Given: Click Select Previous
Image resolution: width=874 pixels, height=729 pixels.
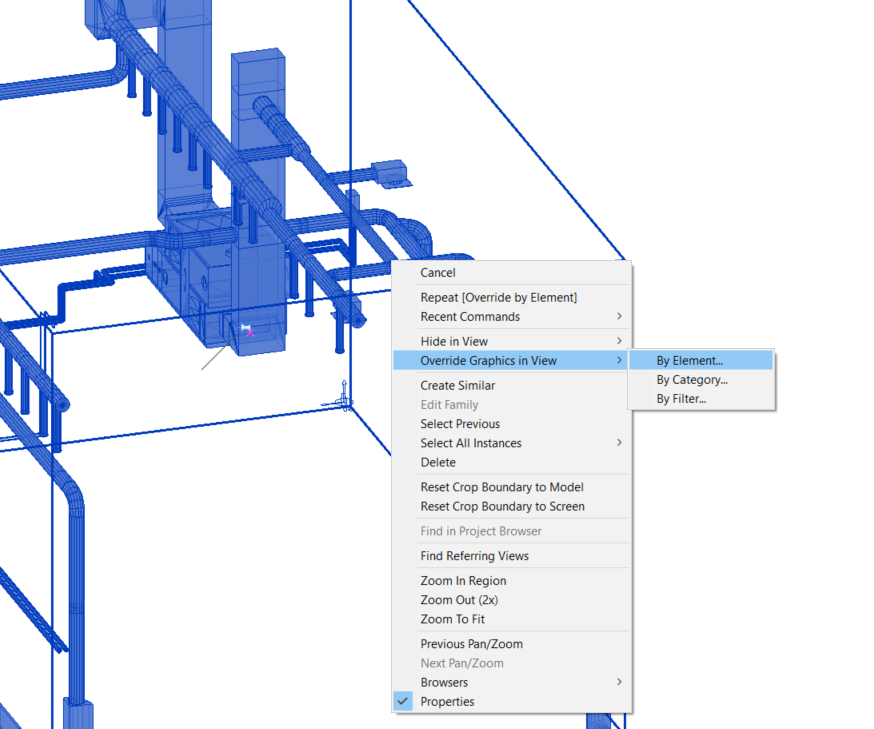Looking at the screenshot, I should 459,423.
